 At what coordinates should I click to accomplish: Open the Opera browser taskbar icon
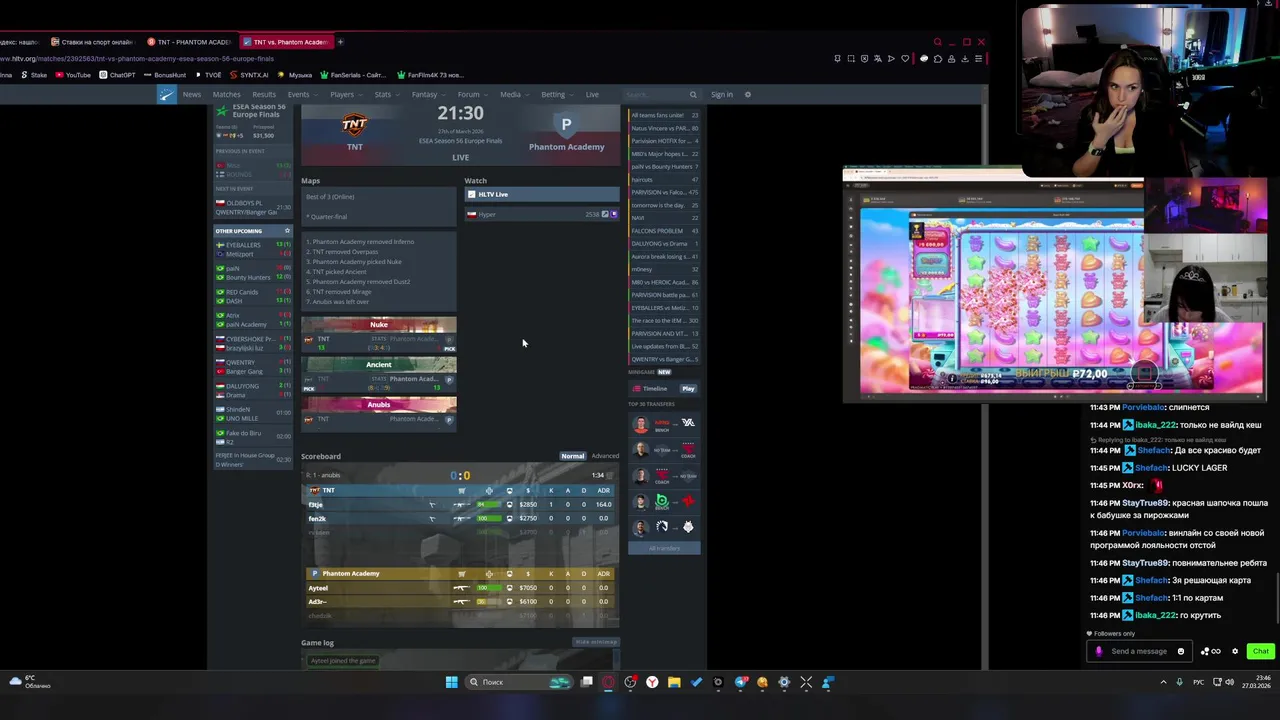608,682
